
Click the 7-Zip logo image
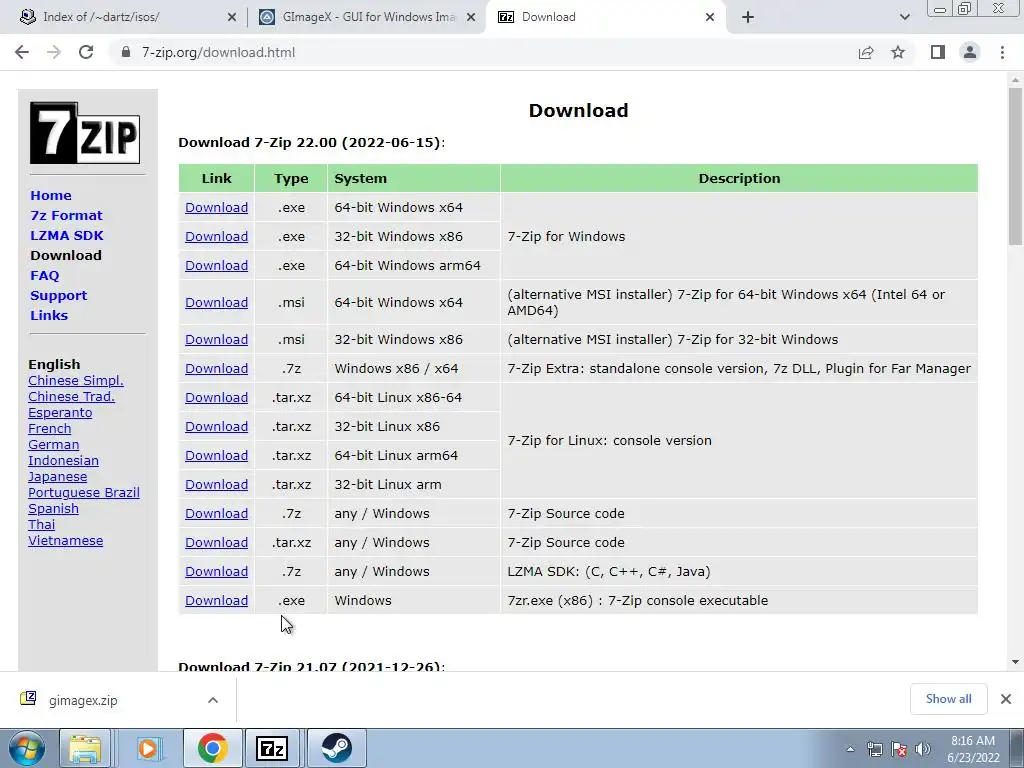point(85,133)
